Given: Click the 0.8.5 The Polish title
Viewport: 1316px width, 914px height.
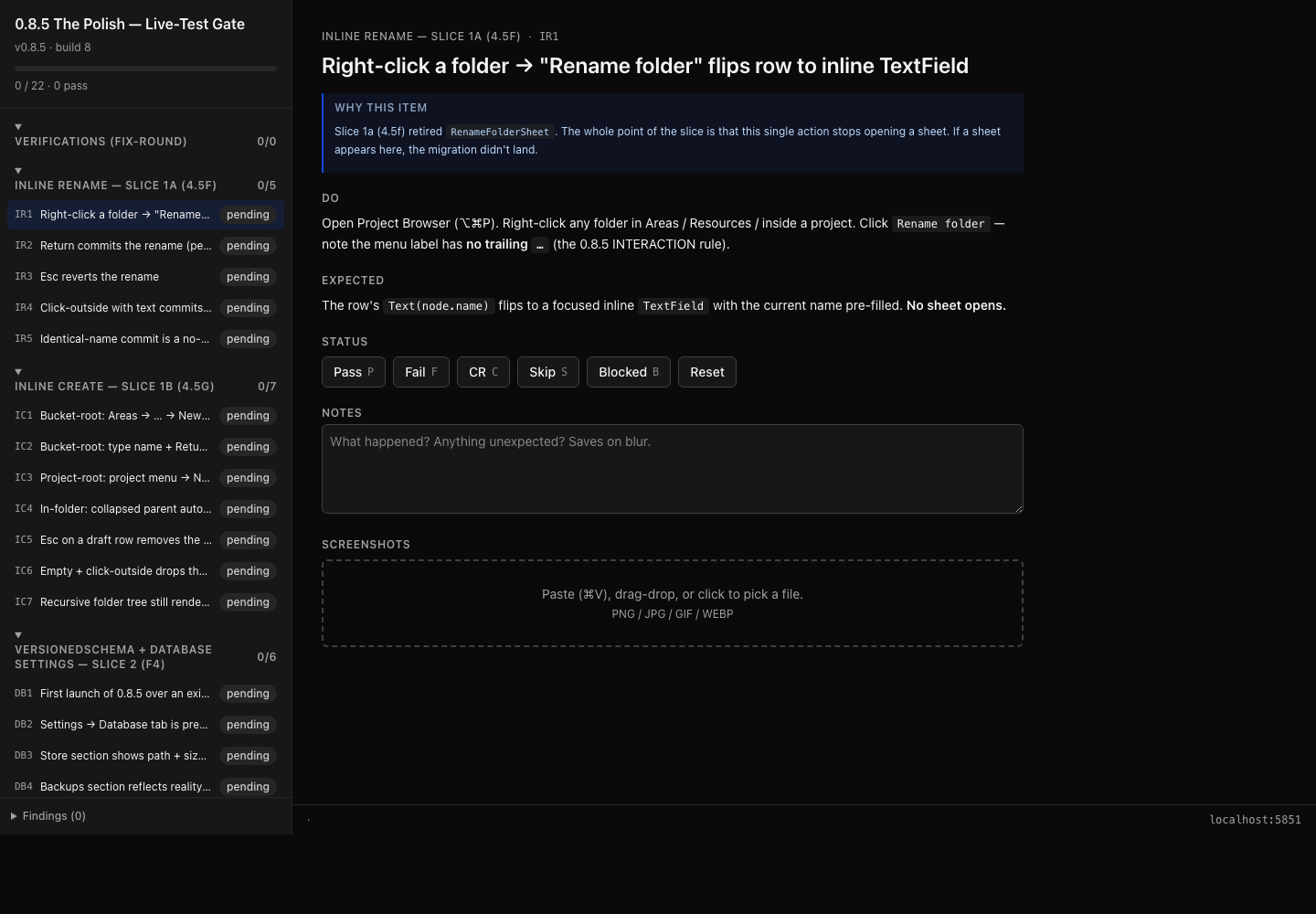Looking at the screenshot, I should coord(130,25).
